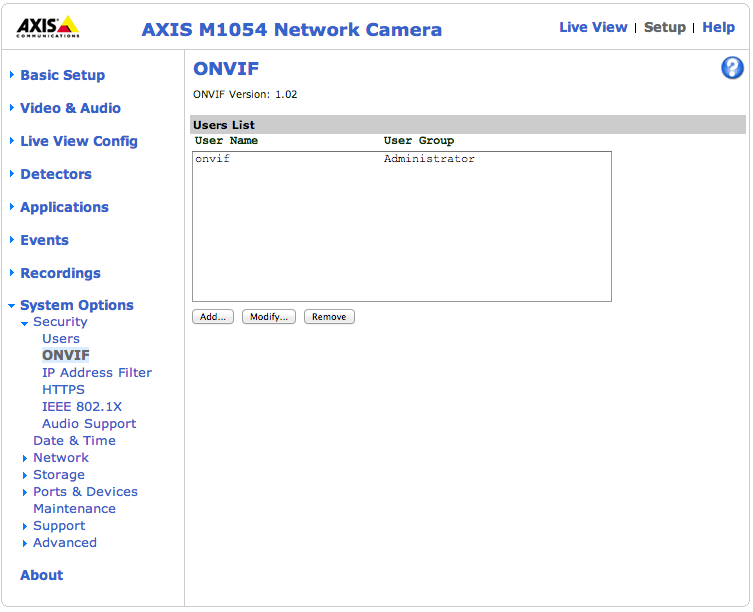Open Date & Time settings
This screenshot has width=753, height=612.
coord(74,441)
